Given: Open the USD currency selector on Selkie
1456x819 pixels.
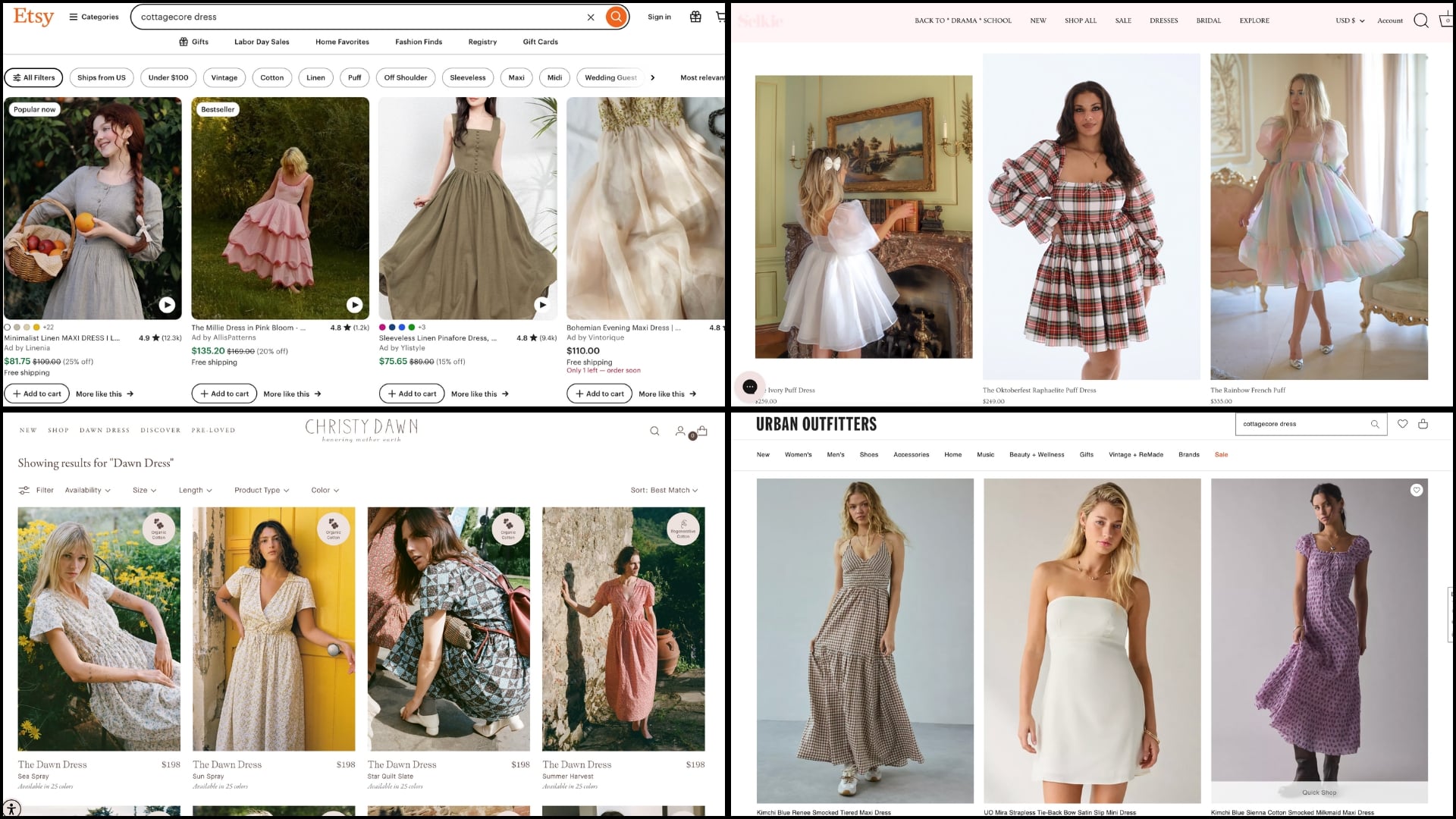Looking at the screenshot, I should pyautogui.click(x=1350, y=20).
